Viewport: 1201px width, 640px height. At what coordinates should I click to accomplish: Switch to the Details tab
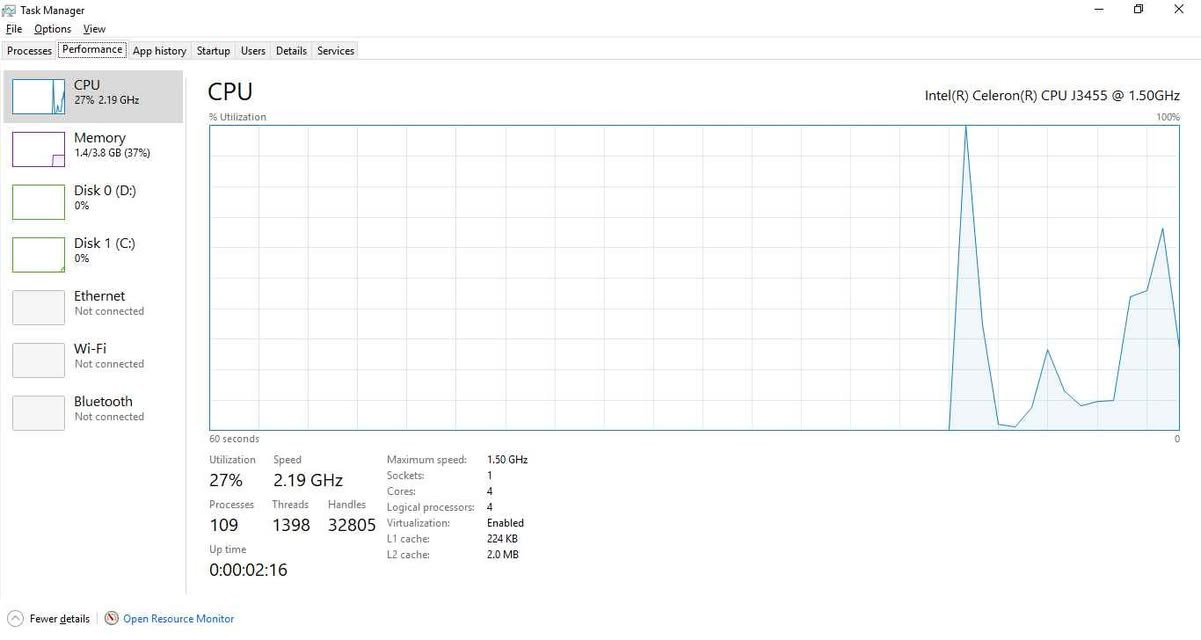(291, 51)
